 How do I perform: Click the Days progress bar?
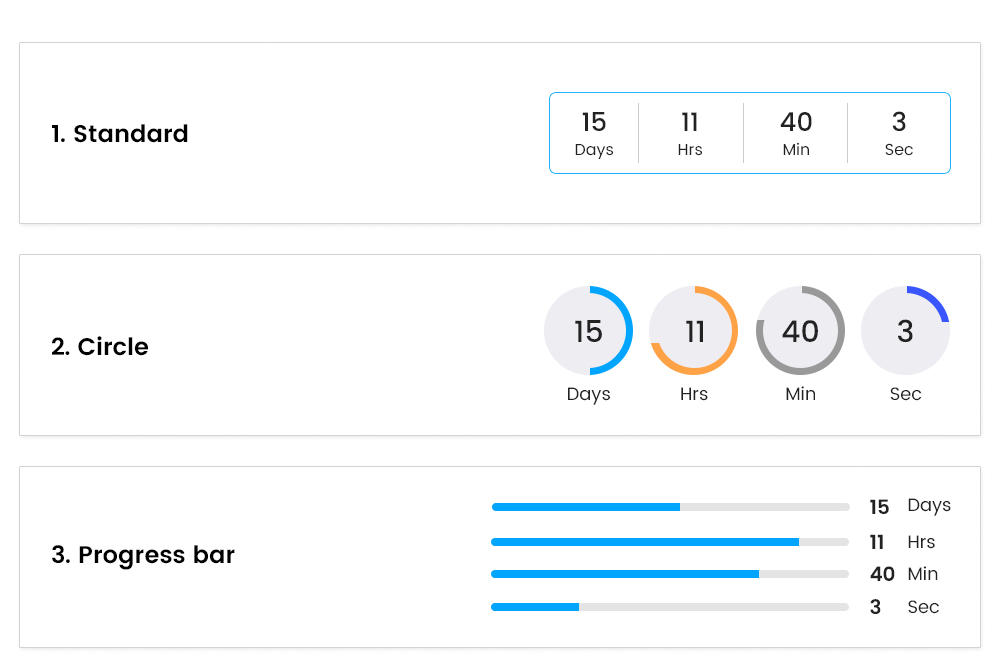coord(670,507)
